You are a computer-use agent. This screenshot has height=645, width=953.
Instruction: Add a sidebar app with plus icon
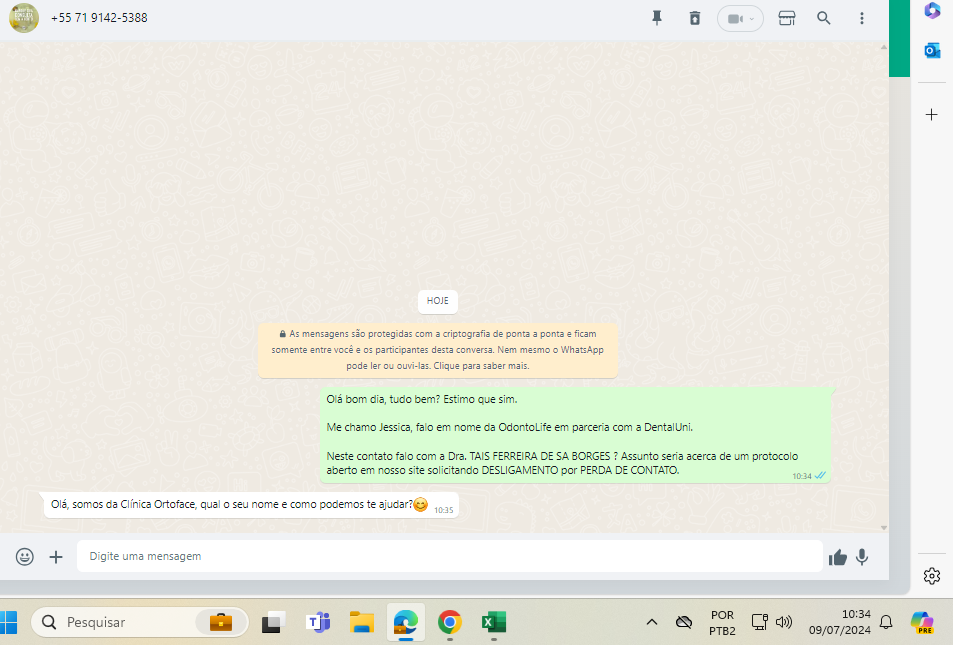pyautogui.click(x=931, y=114)
